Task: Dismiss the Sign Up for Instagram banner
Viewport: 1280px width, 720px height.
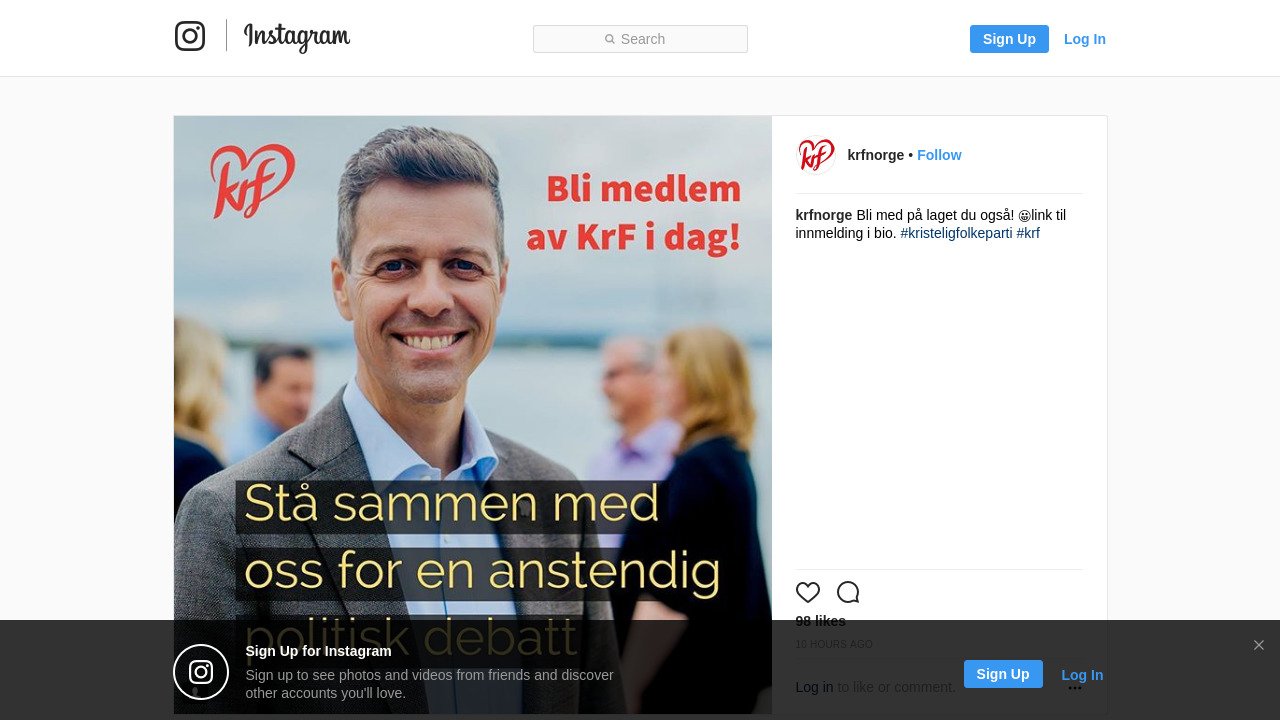Action: [x=1259, y=645]
